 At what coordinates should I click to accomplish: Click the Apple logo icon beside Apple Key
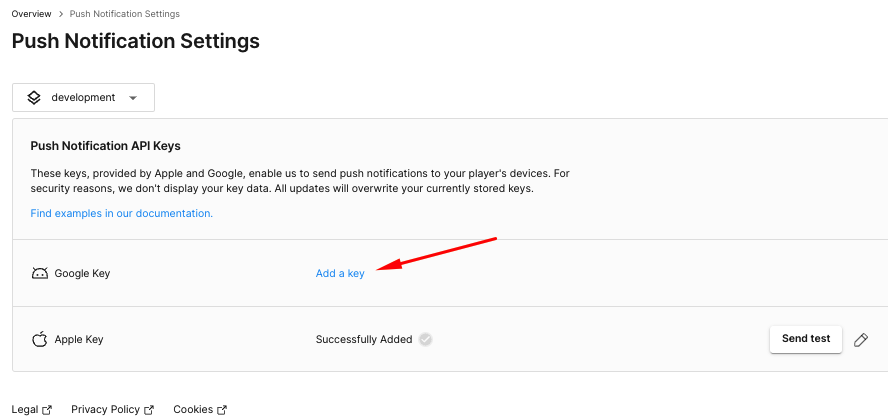(x=40, y=339)
